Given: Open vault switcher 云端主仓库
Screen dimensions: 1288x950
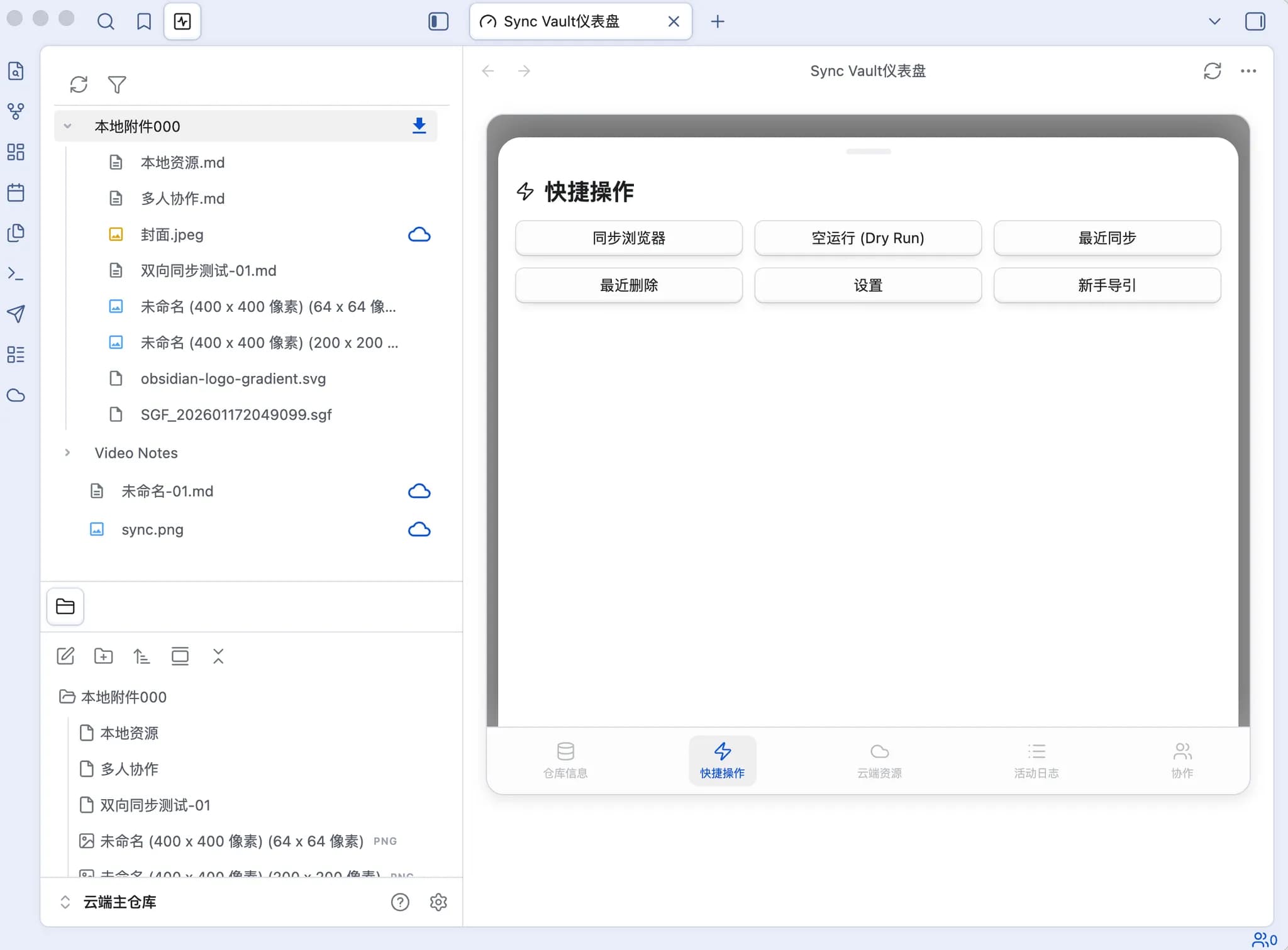Looking at the screenshot, I should [108, 902].
